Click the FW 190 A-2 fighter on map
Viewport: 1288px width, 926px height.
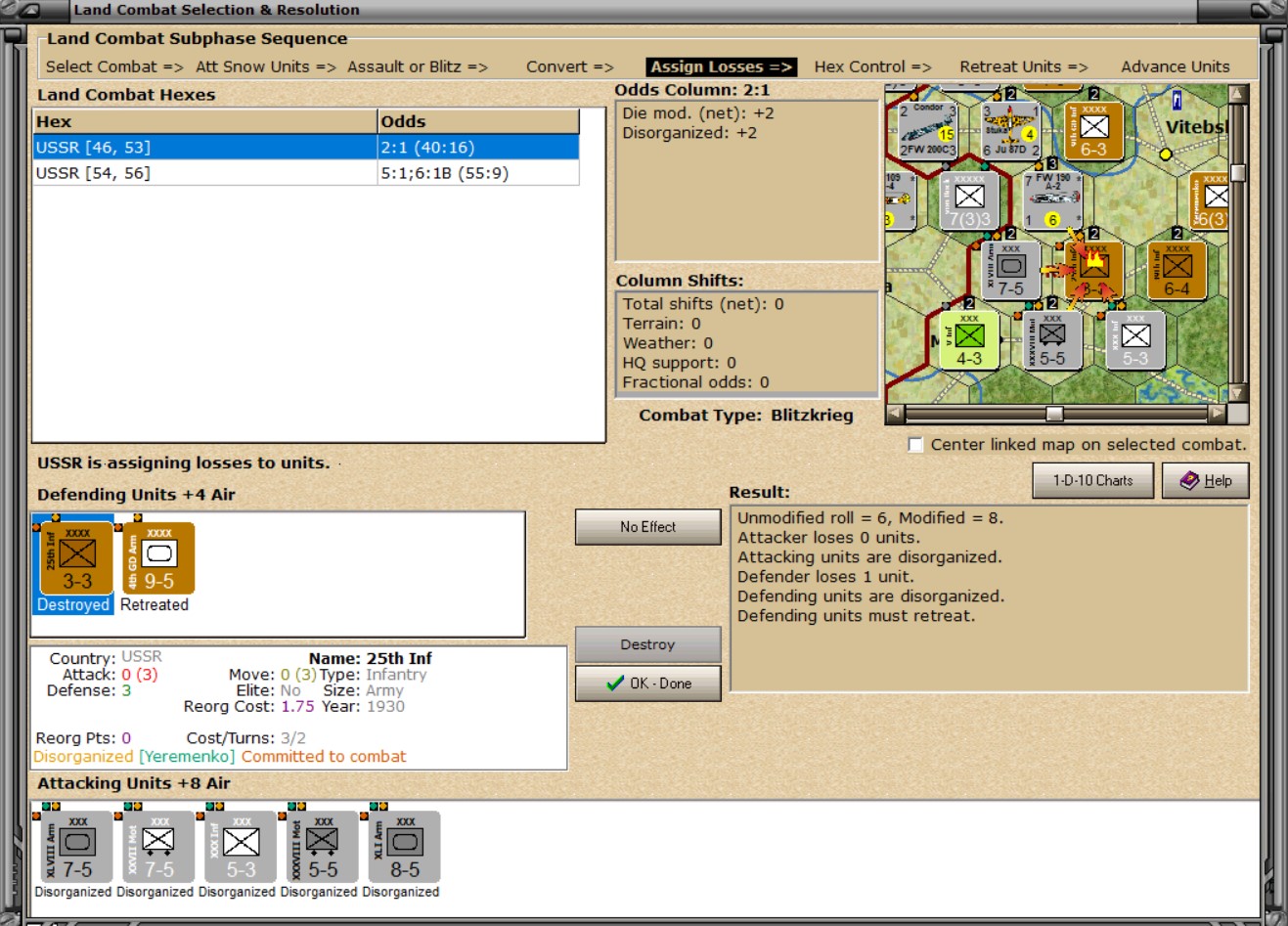(1052, 200)
